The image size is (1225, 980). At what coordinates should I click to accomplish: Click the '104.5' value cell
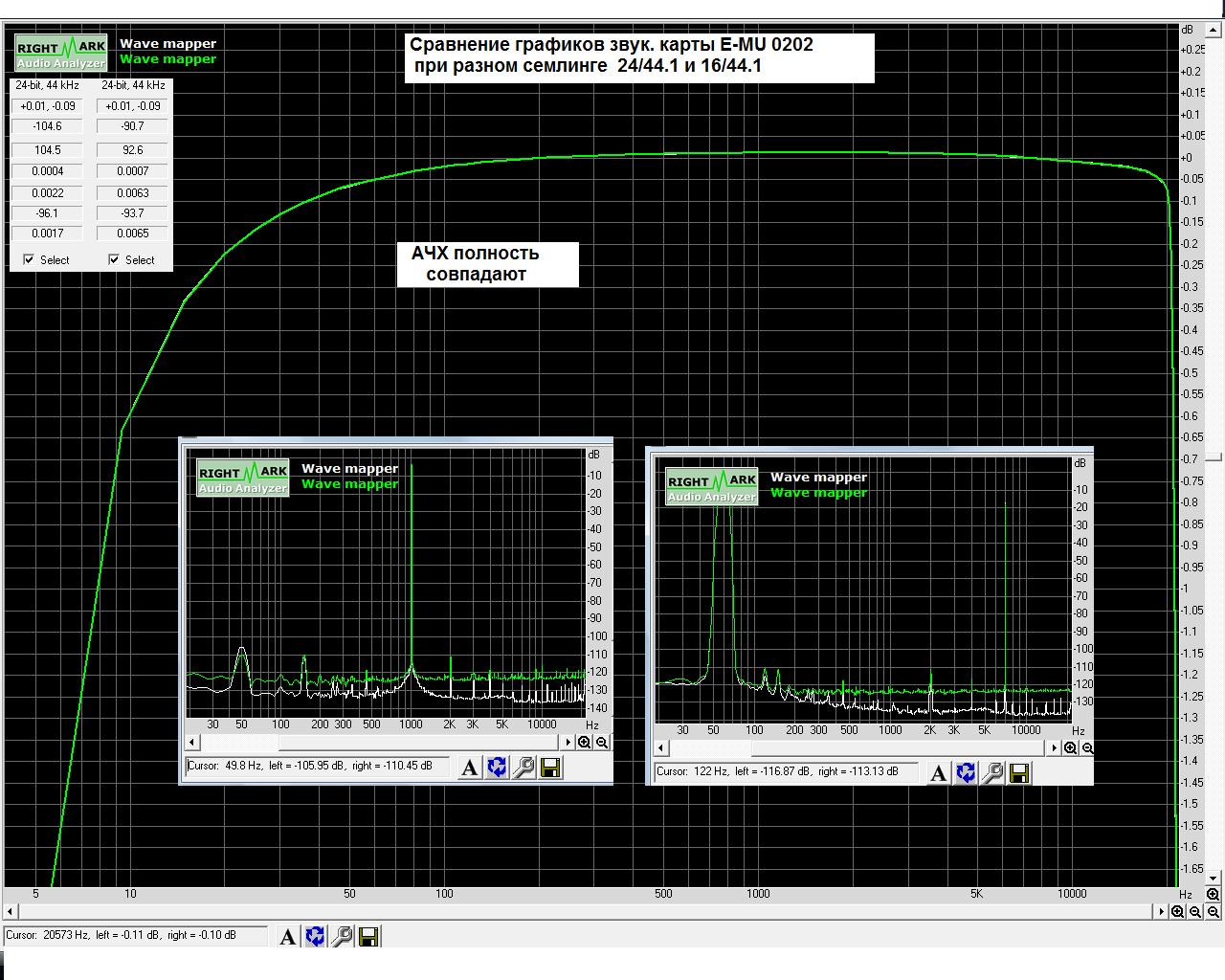click(x=47, y=150)
